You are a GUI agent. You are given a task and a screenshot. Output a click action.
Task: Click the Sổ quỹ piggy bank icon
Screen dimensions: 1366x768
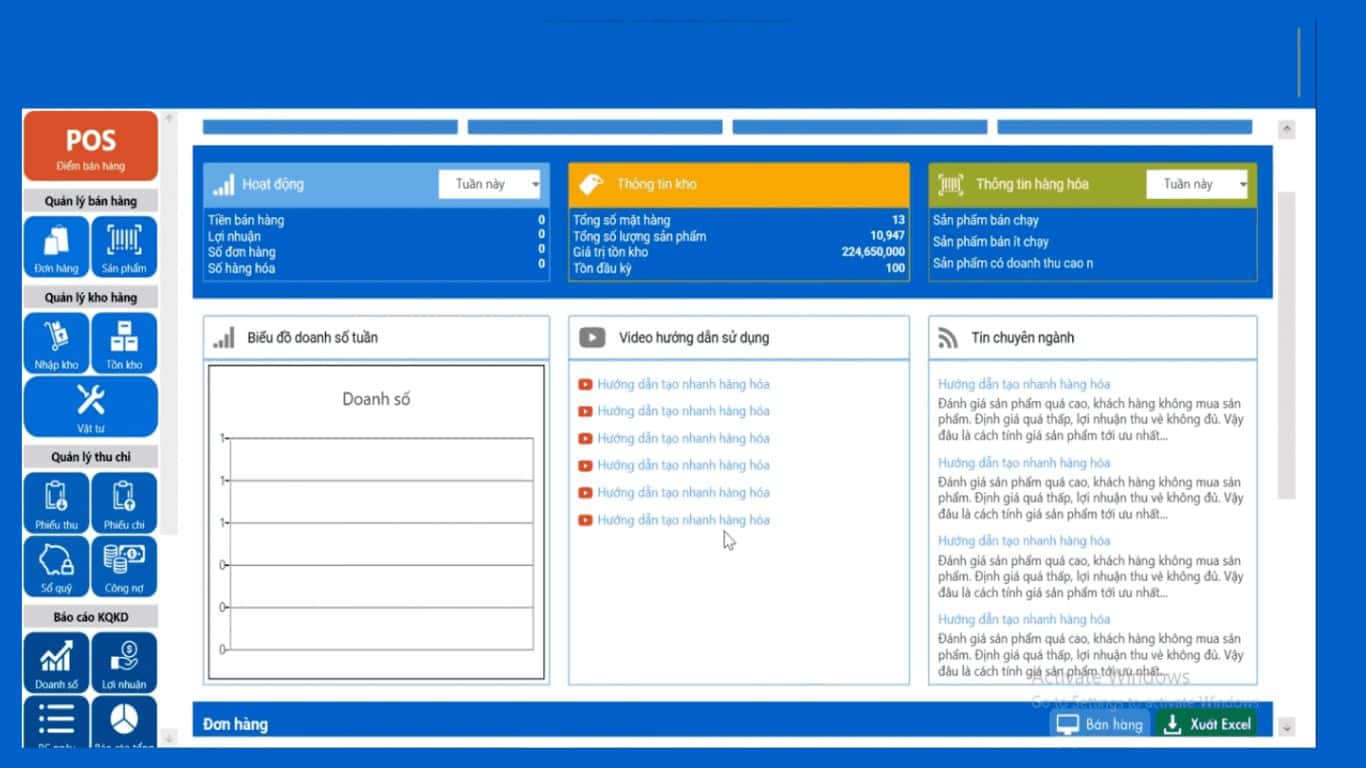tap(56, 566)
